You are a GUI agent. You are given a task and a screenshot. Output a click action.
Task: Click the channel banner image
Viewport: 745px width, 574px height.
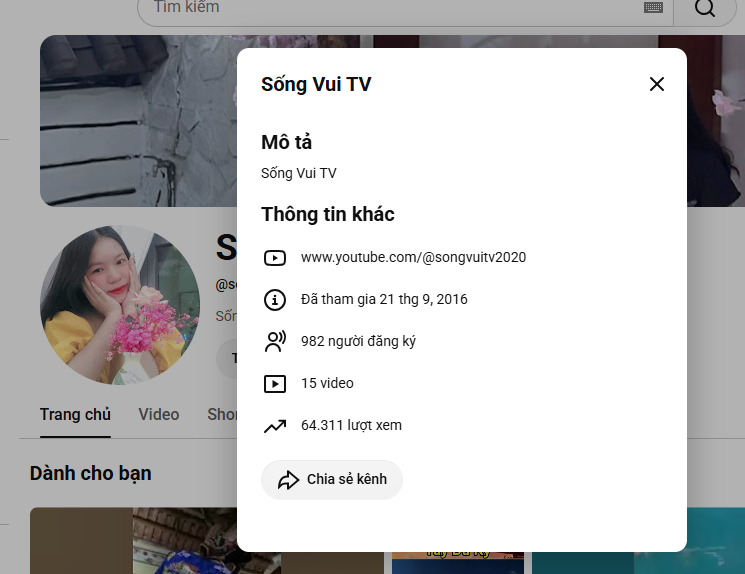click(138, 121)
